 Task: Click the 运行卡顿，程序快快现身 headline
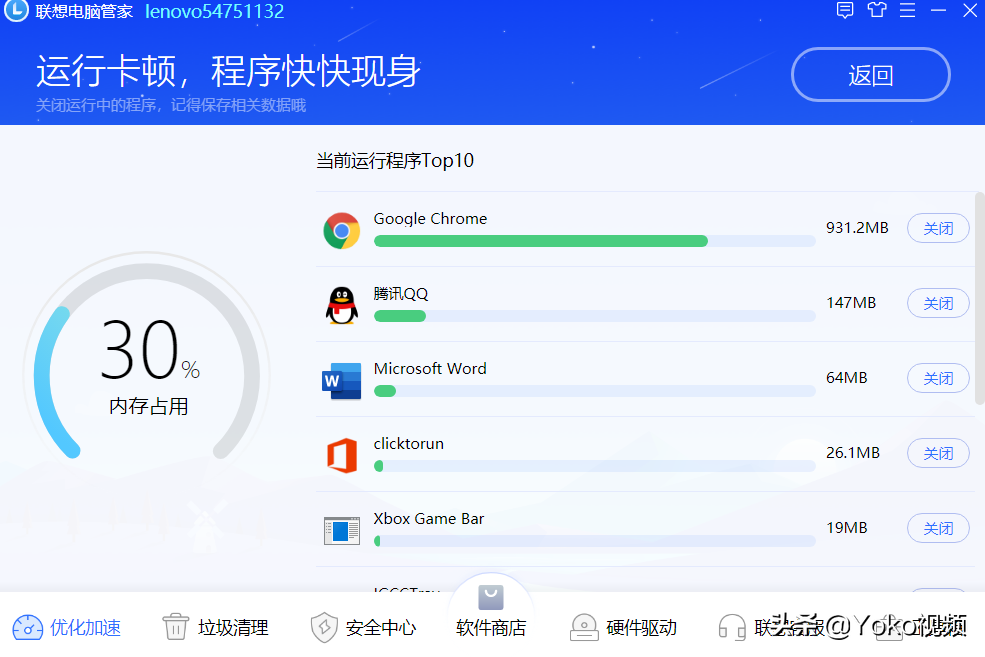pyautogui.click(x=228, y=71)
